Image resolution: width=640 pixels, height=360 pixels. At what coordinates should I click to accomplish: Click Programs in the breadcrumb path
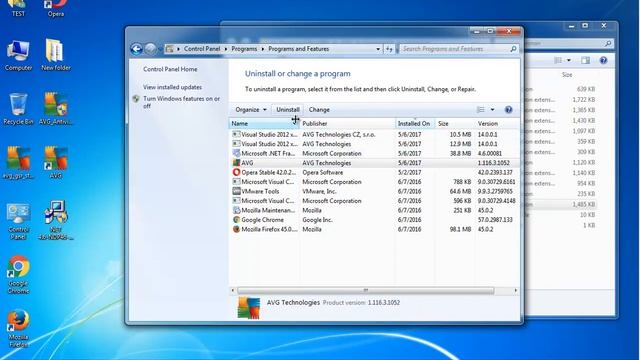[x=244, y=49]
